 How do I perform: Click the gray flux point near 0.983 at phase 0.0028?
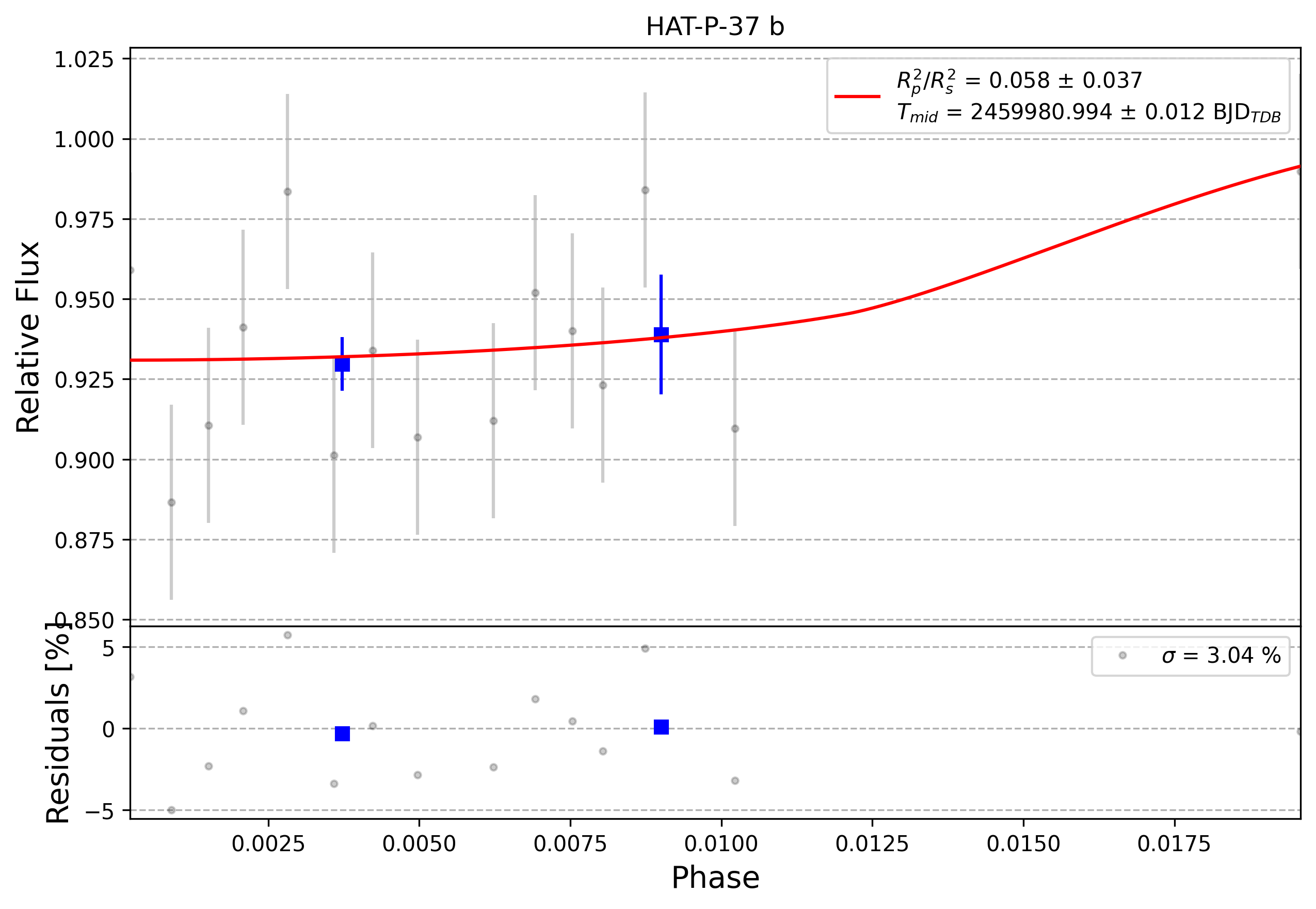pyautogui.click(x=287, y=192)
